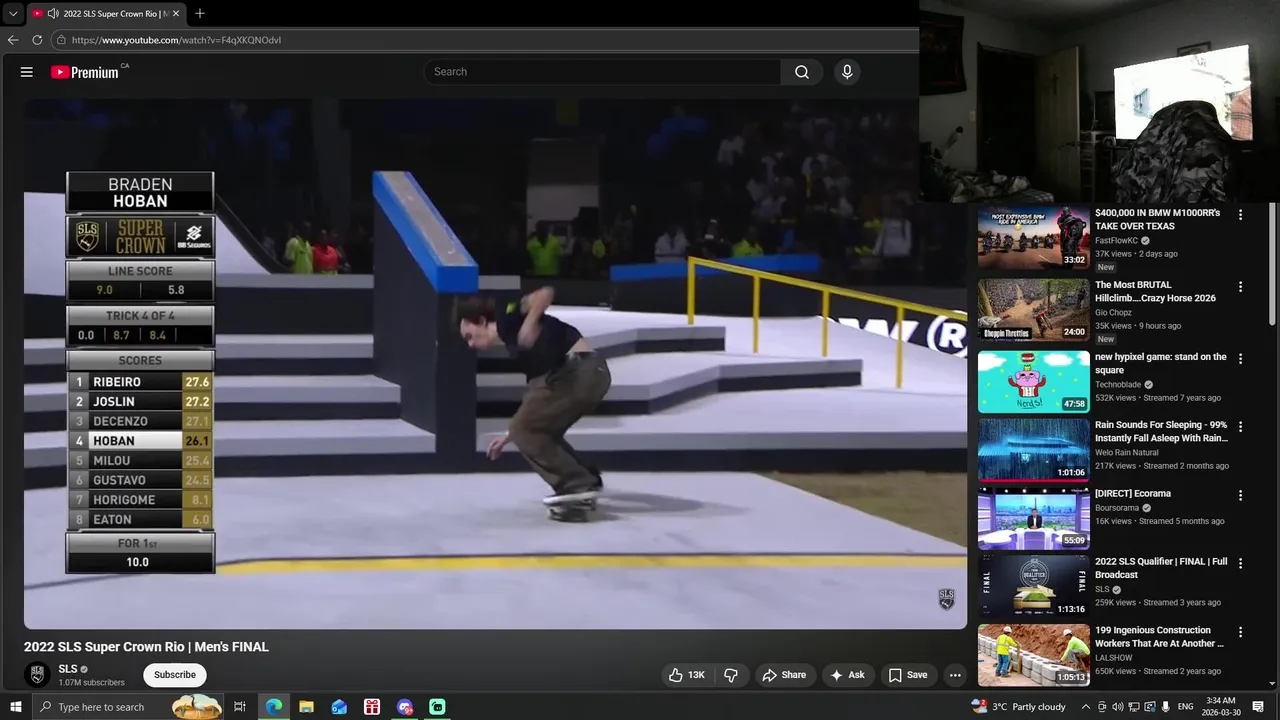Screen dimensions: 1280x720
Task: Open the Ask AI button
Action: click(x=847, y=675)
